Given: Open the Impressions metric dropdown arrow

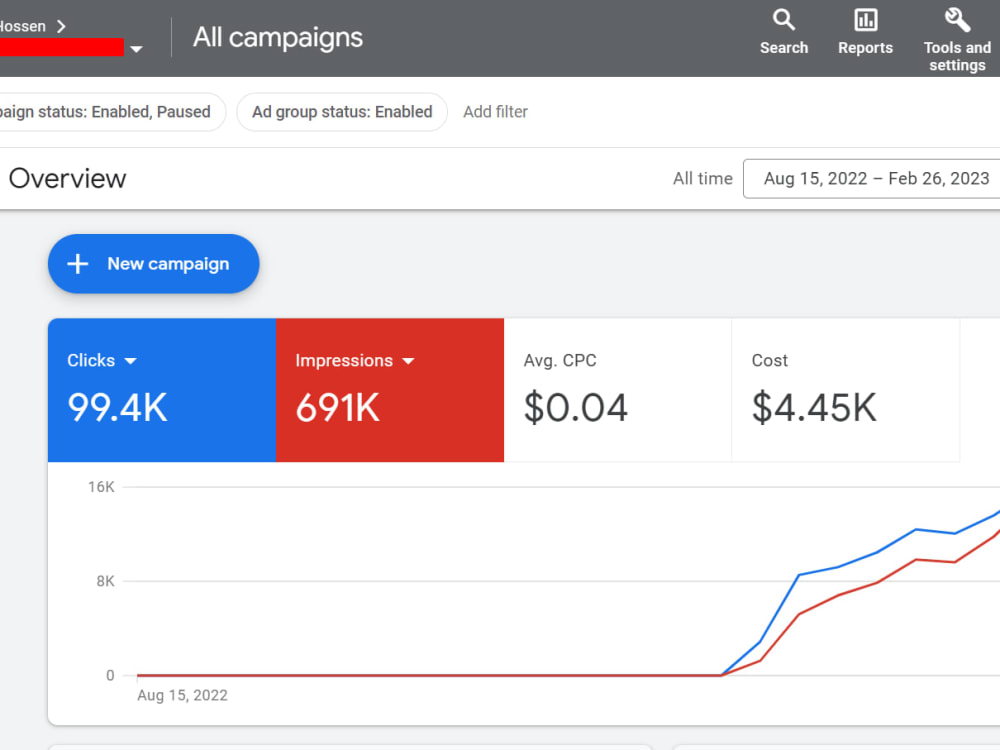Looking at the screenshot, I should point(408,361).
